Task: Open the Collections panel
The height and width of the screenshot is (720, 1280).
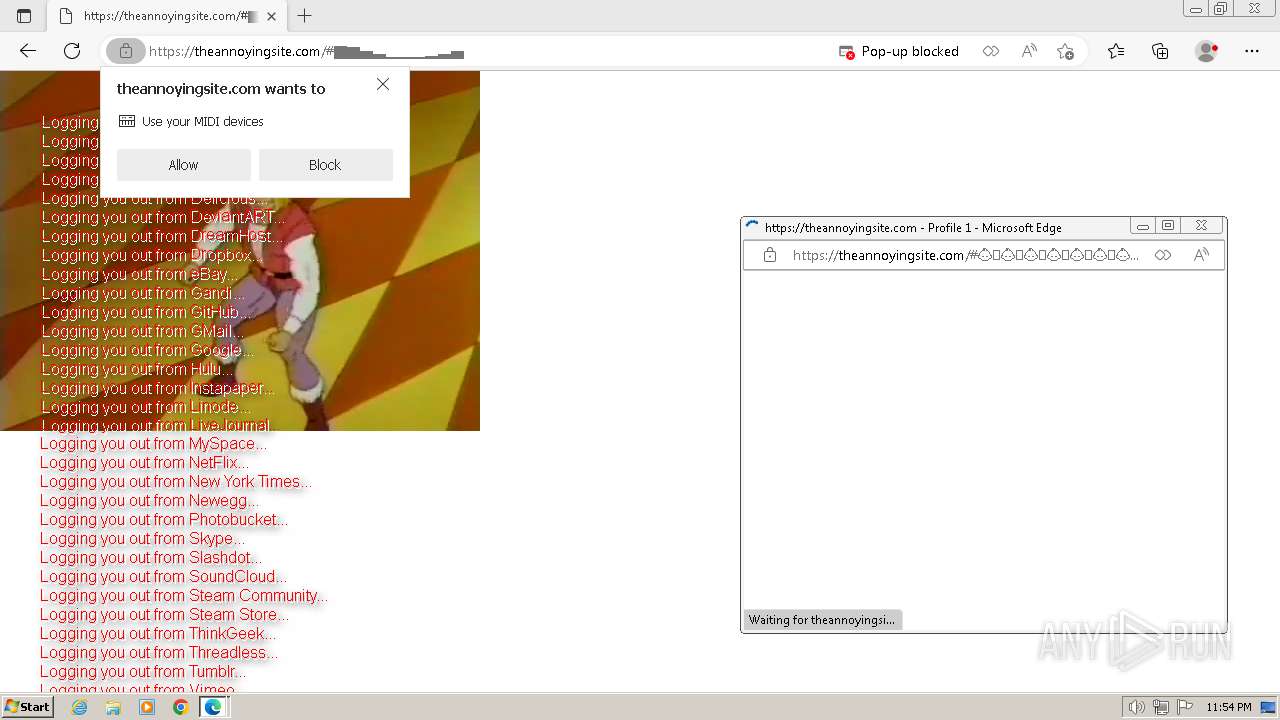Action: (x=1160, y=51)
